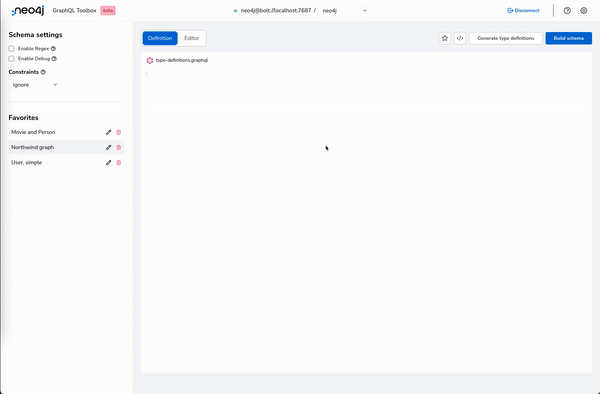The height and width of the screenshot is (394, 600).
Task: Click the Disconnect link
Action: point(523,11)
